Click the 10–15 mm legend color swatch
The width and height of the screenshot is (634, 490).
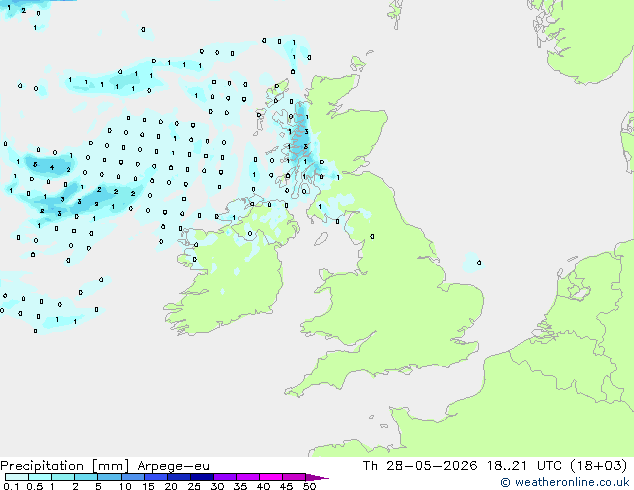click(132, 477)
